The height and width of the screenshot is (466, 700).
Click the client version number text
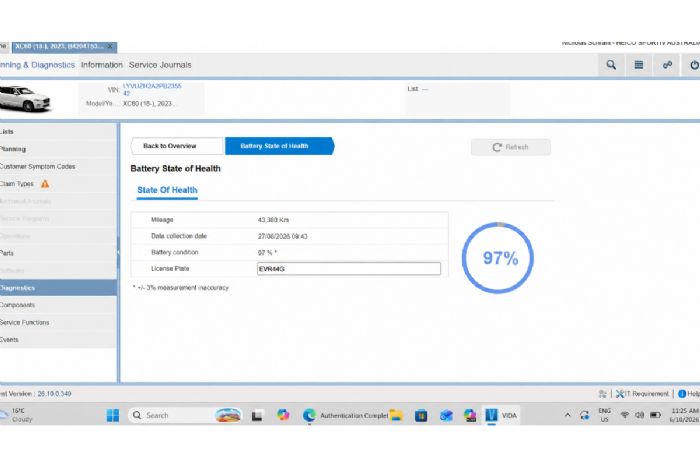click(54, 394)
